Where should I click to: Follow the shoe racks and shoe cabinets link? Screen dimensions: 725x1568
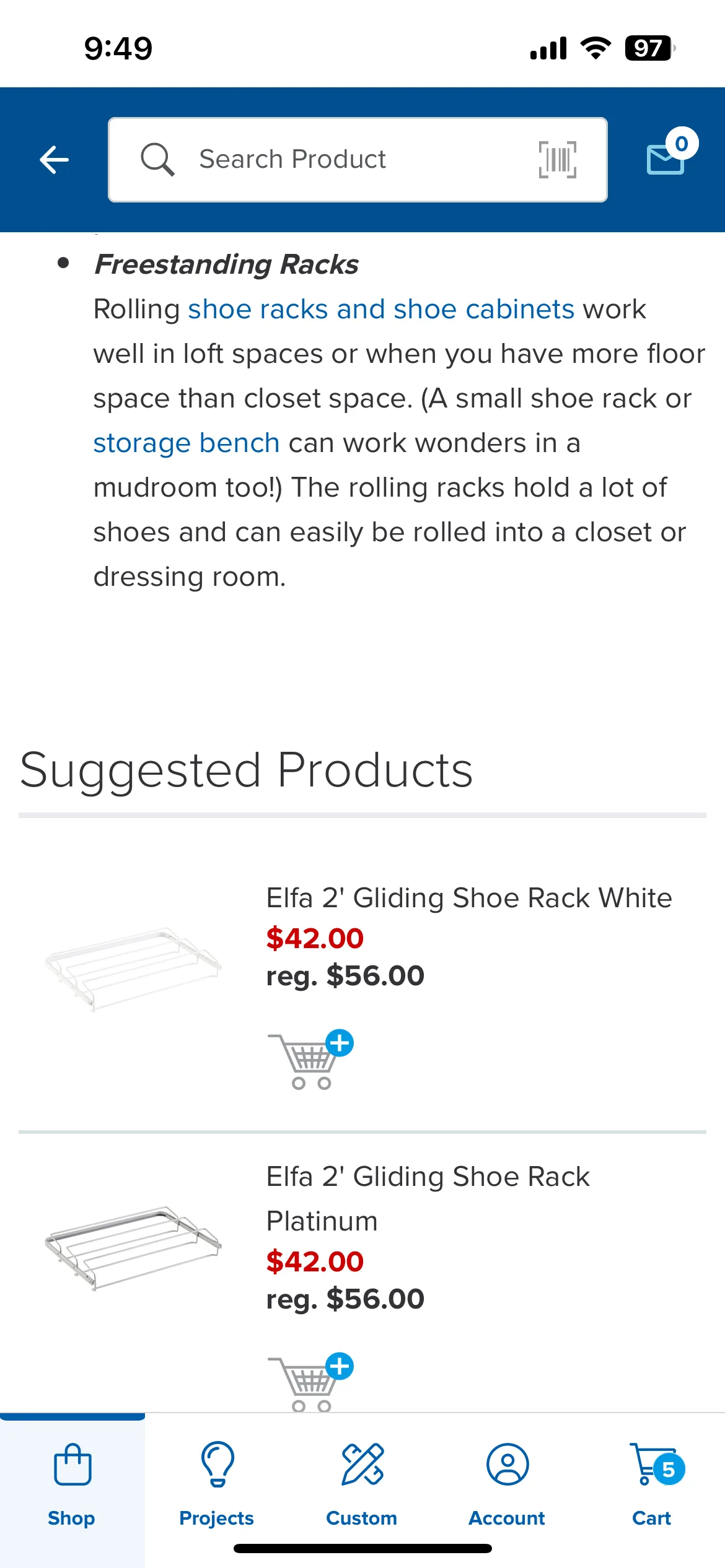[381, 309]
